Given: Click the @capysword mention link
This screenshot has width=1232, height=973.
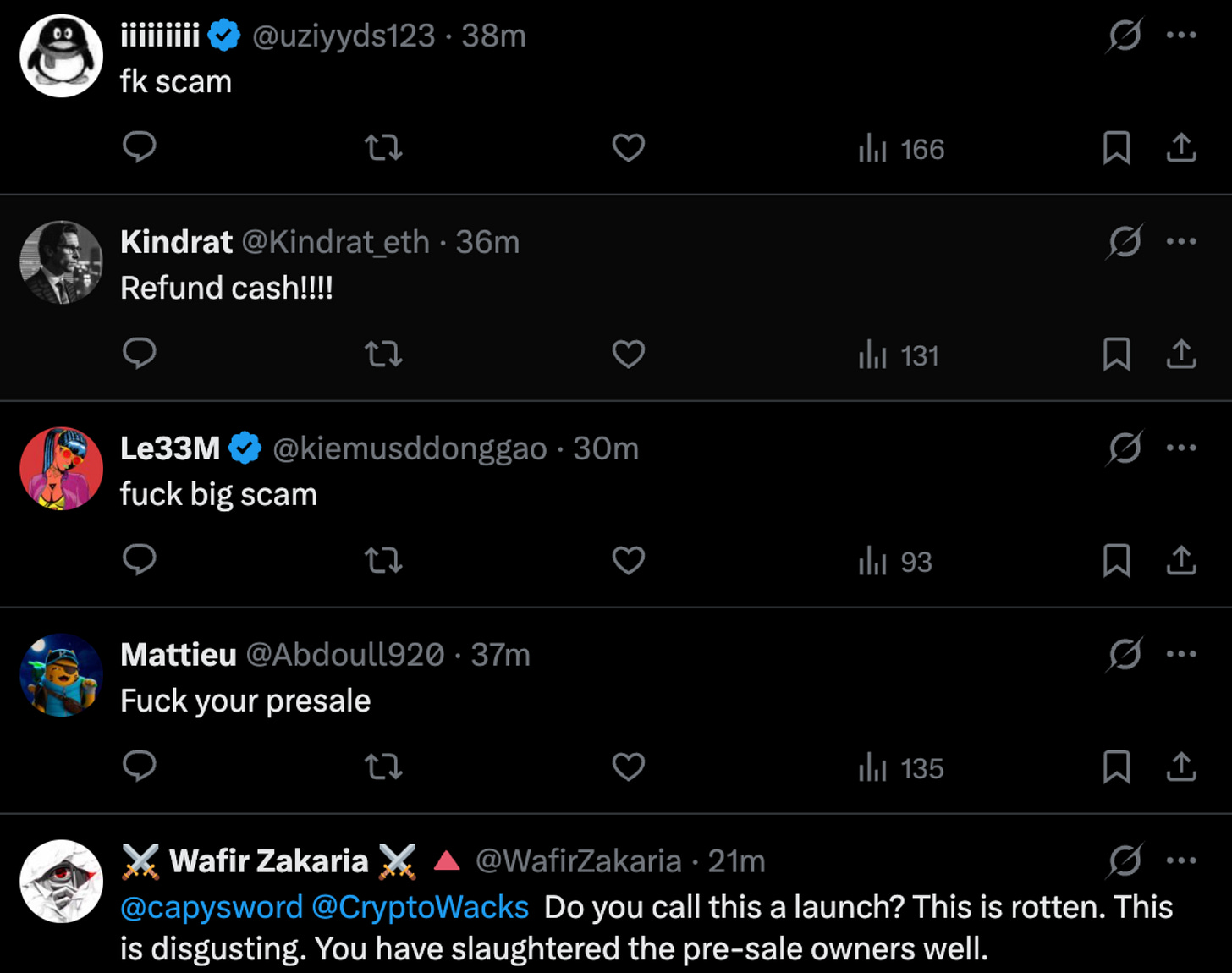Looking at the screenshot, I should (x=212, y=907).
